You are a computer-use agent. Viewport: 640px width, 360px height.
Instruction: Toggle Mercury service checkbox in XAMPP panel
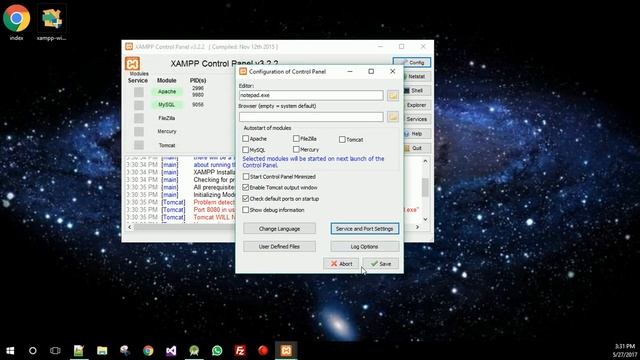click(x=139, y=131)
